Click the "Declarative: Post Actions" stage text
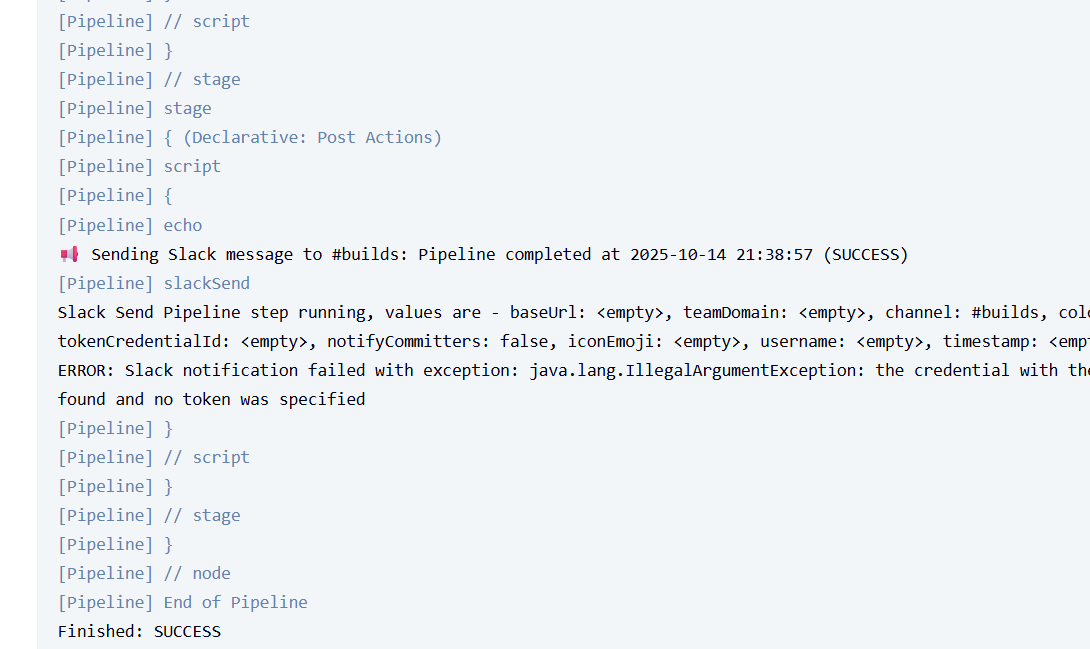Screen dimensions: 1090x649 [312, 137]
